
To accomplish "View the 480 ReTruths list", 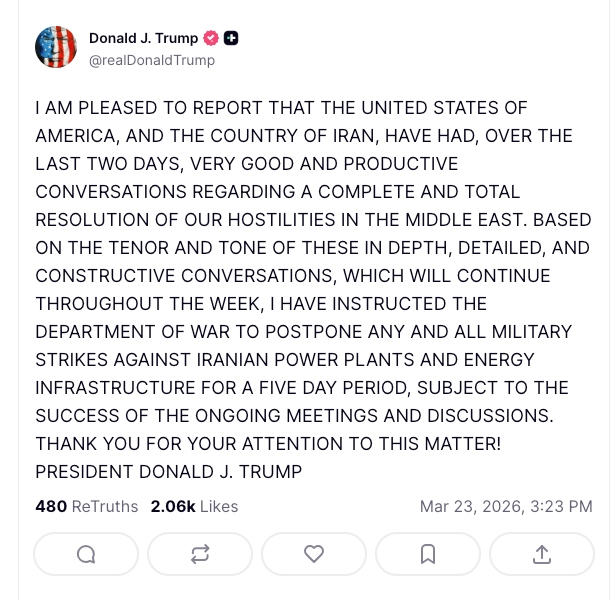I will click(x=87, y=507).
